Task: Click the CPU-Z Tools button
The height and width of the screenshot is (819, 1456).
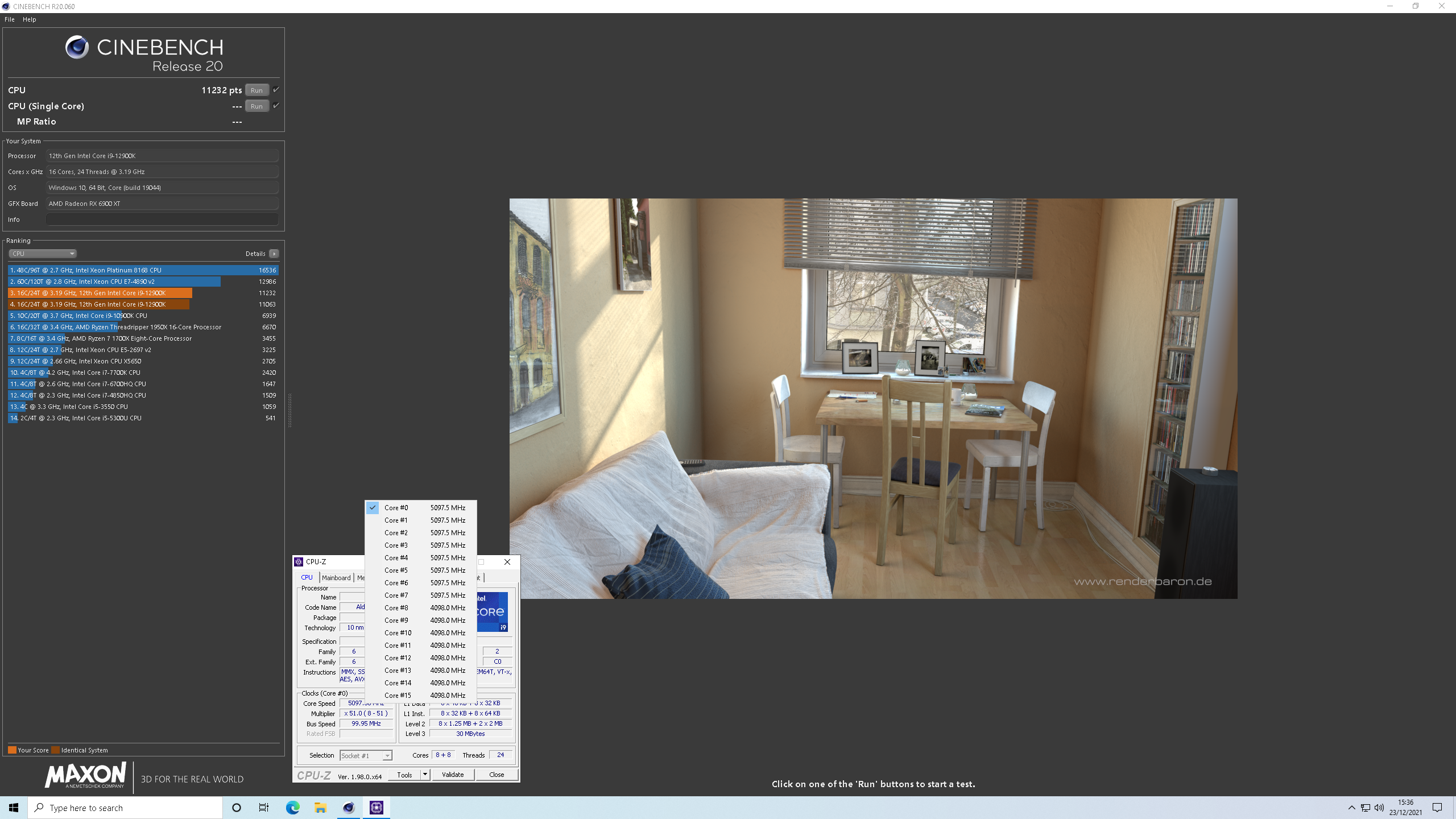Action: (x=404, y=775)
